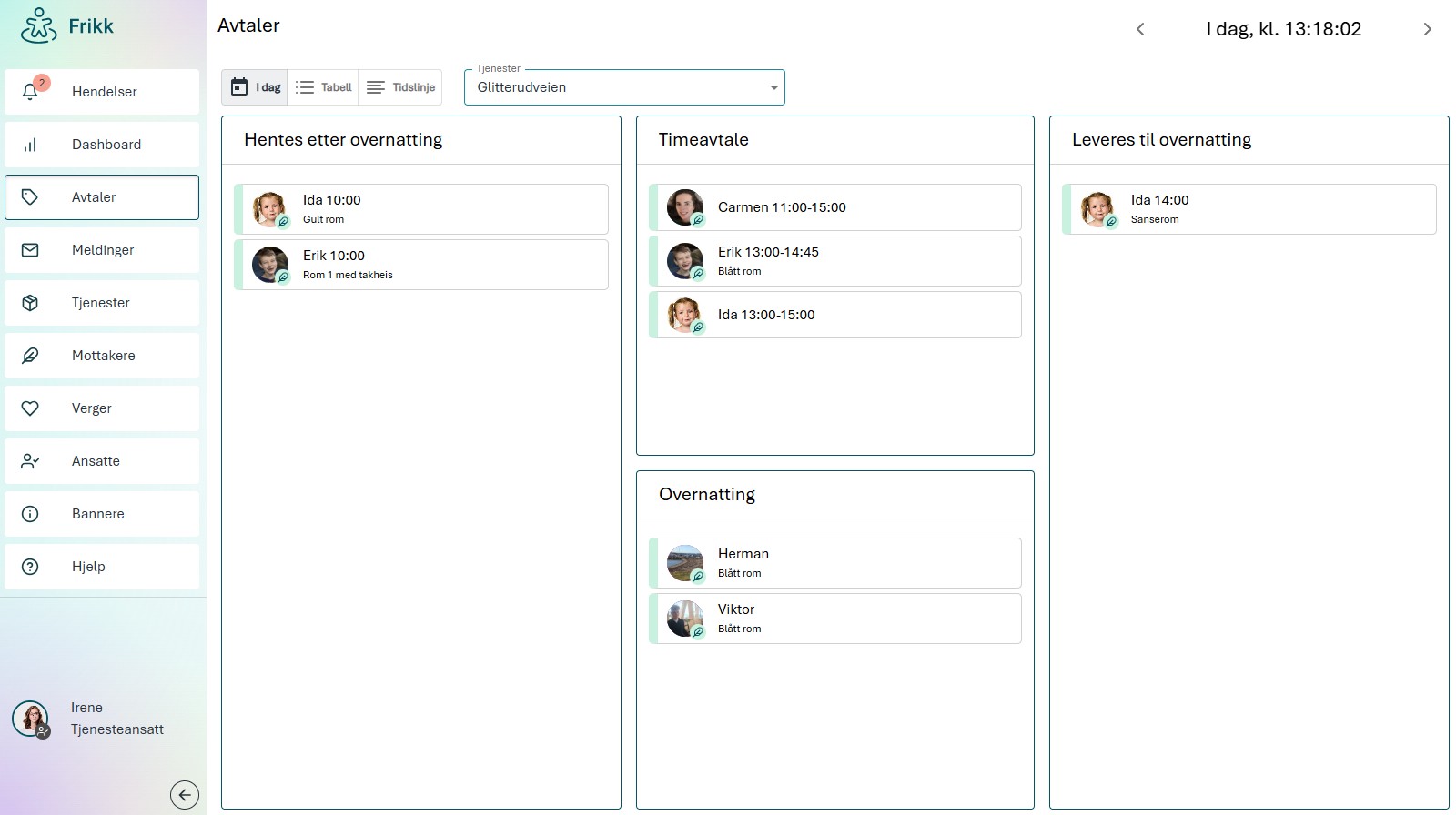Select Avtaler in the sidebar
This screenshot has width=1456, height=815.
click(x=102, y=197)
